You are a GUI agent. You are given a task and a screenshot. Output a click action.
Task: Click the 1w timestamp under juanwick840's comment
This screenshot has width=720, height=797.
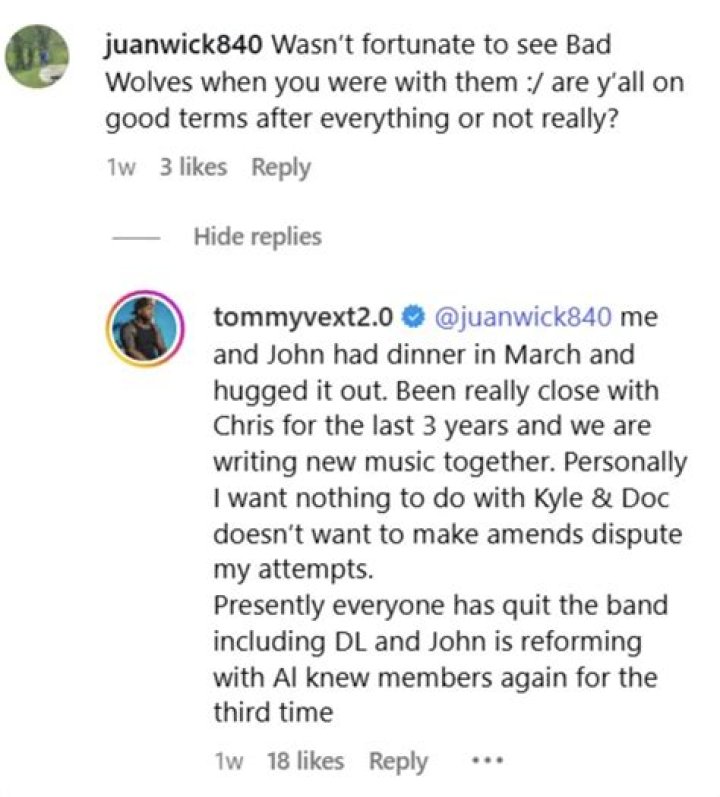click(120, 167)
